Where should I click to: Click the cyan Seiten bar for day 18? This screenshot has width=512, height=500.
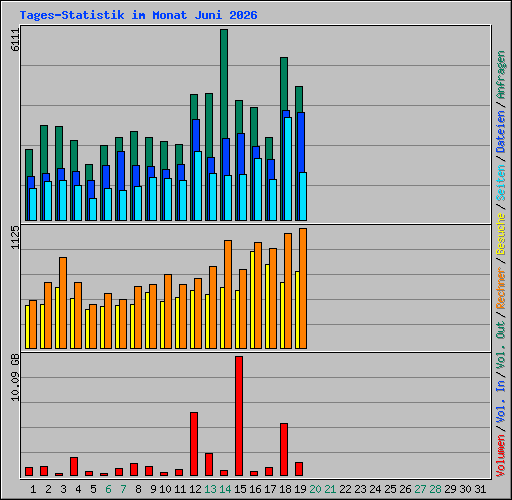(x=288, y=169)
